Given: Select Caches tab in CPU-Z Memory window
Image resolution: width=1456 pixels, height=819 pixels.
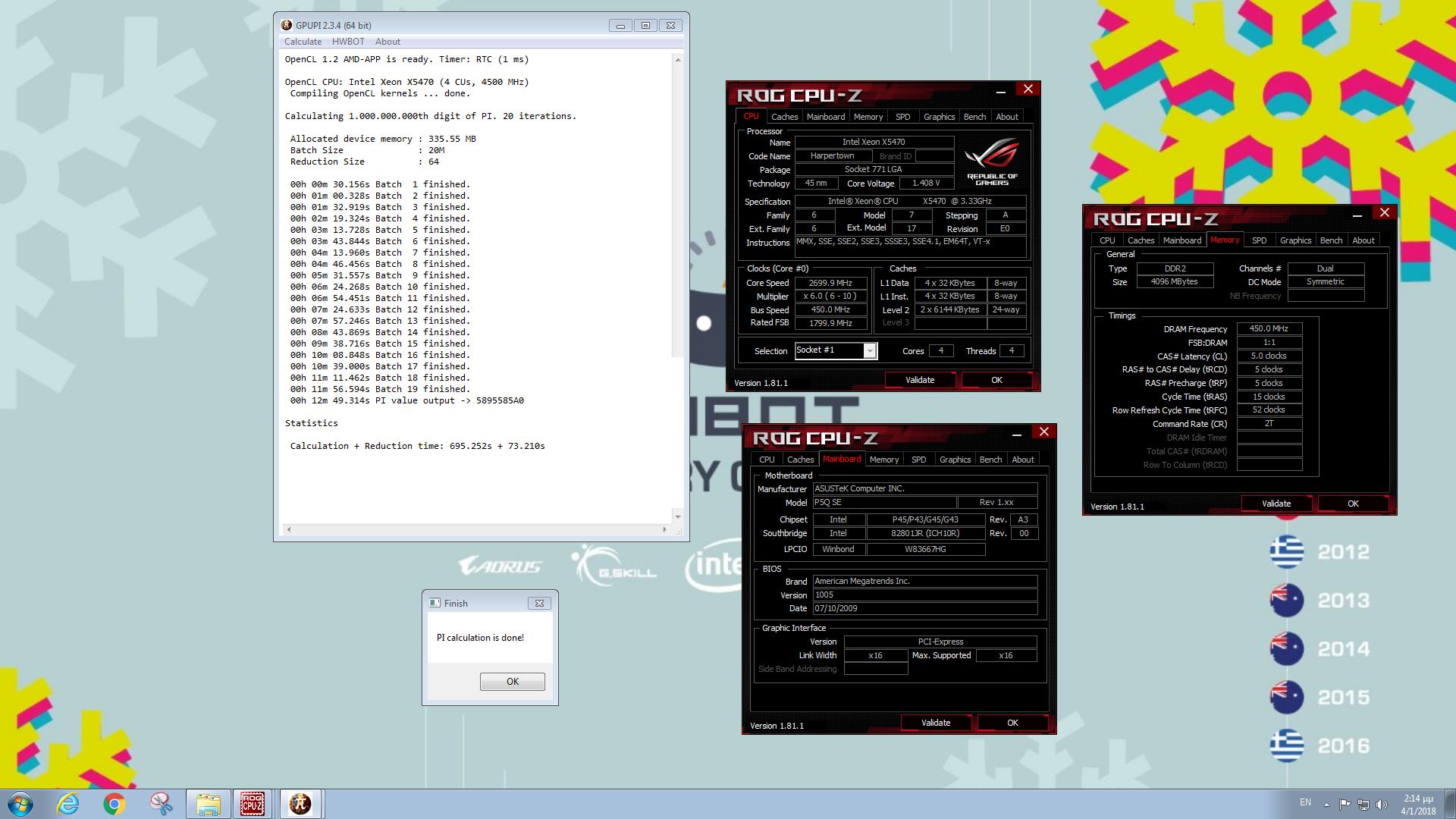Looking at the screenshot, I should point(1141,240).
